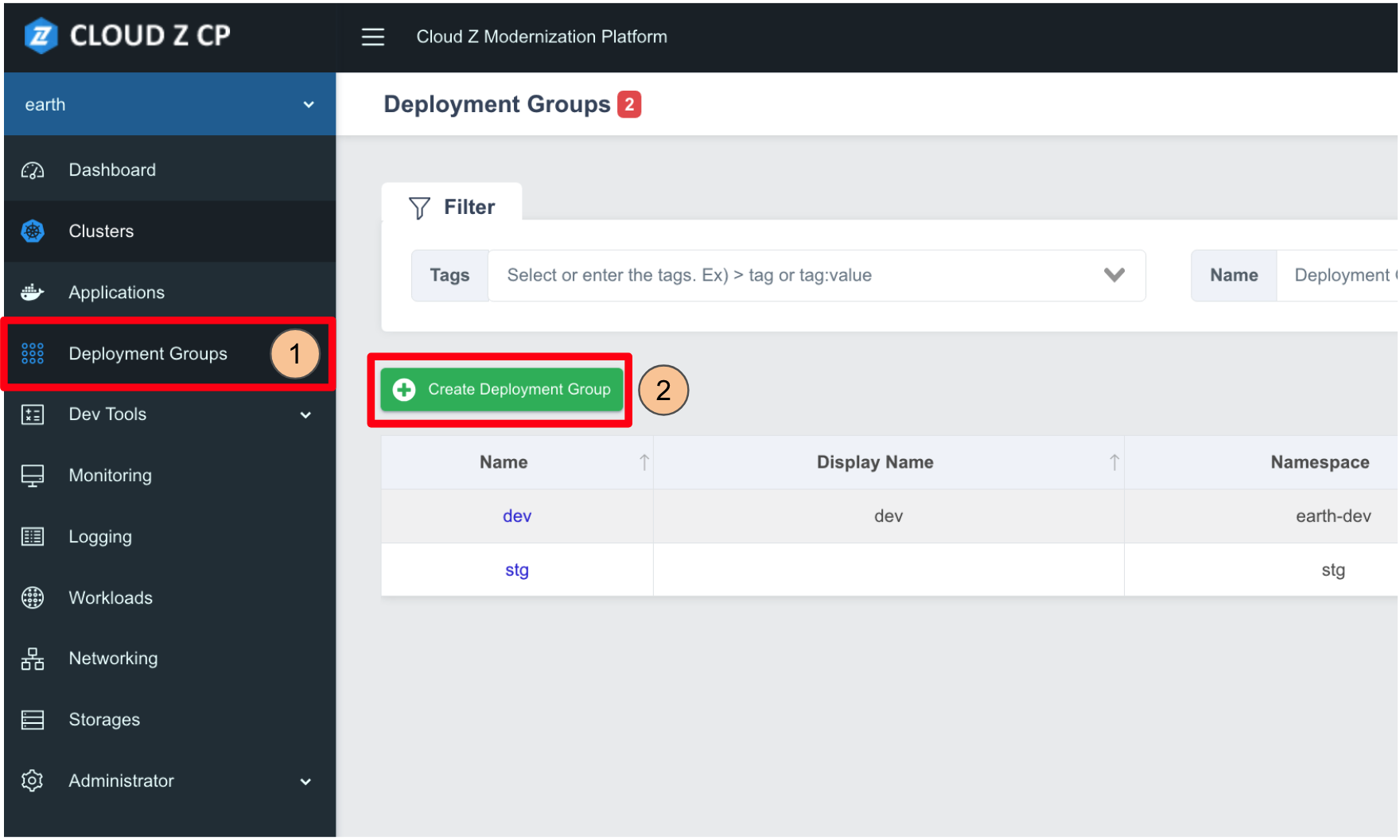Click the Deployment Groups page heading
The image size is (1400, 840).
[497, 104]
